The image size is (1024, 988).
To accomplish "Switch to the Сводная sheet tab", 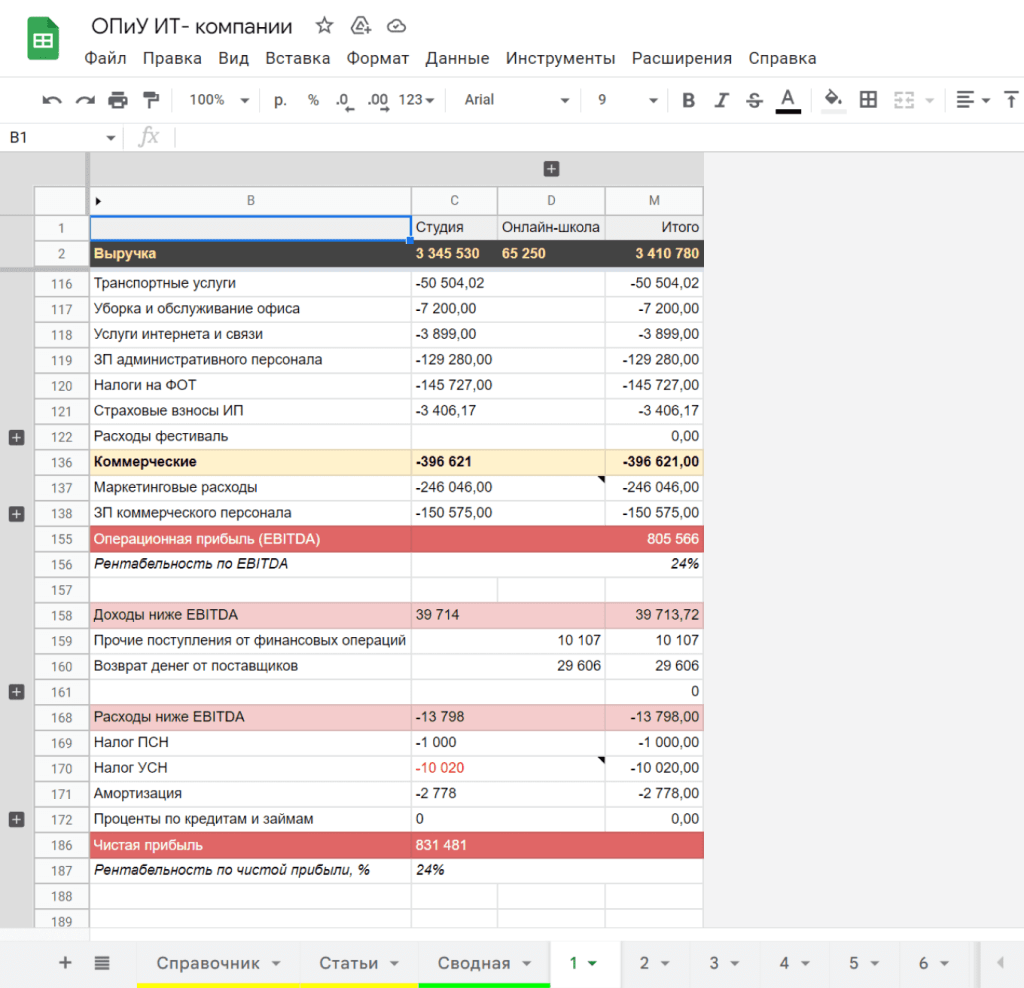I will (x=474, y=963).
